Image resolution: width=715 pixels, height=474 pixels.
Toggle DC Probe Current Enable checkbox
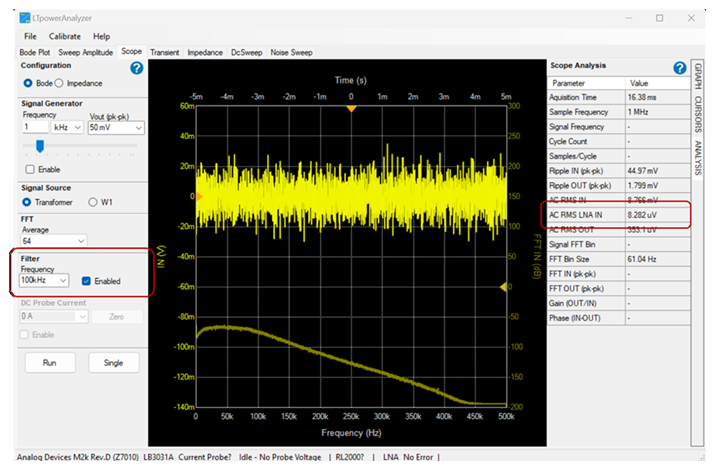tap(24, 335)
